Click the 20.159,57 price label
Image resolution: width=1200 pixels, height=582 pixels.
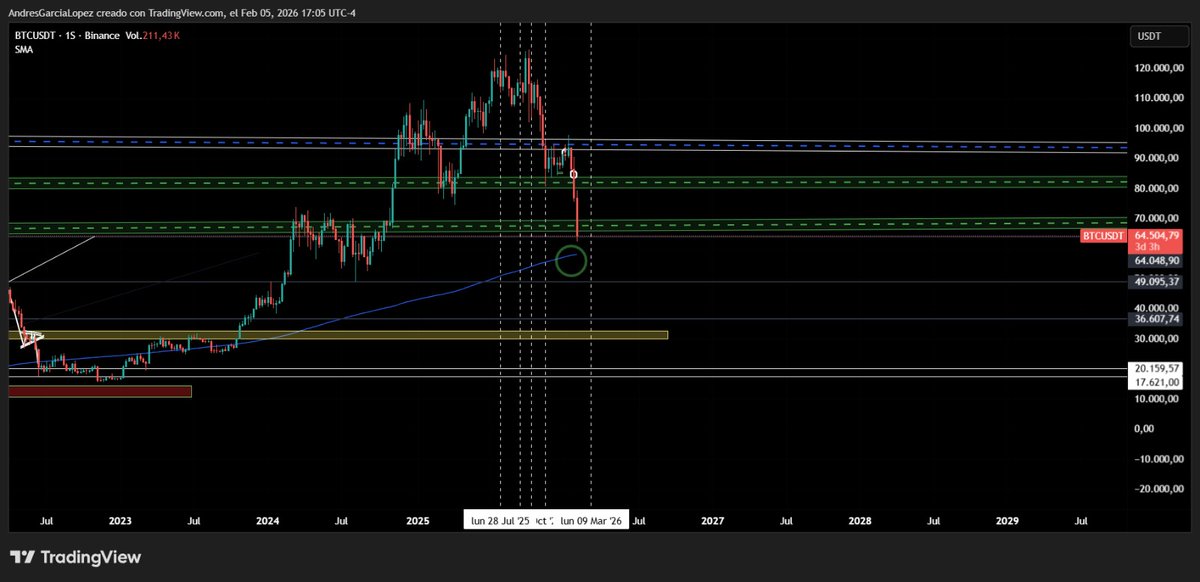click(x=1158, y=368)
